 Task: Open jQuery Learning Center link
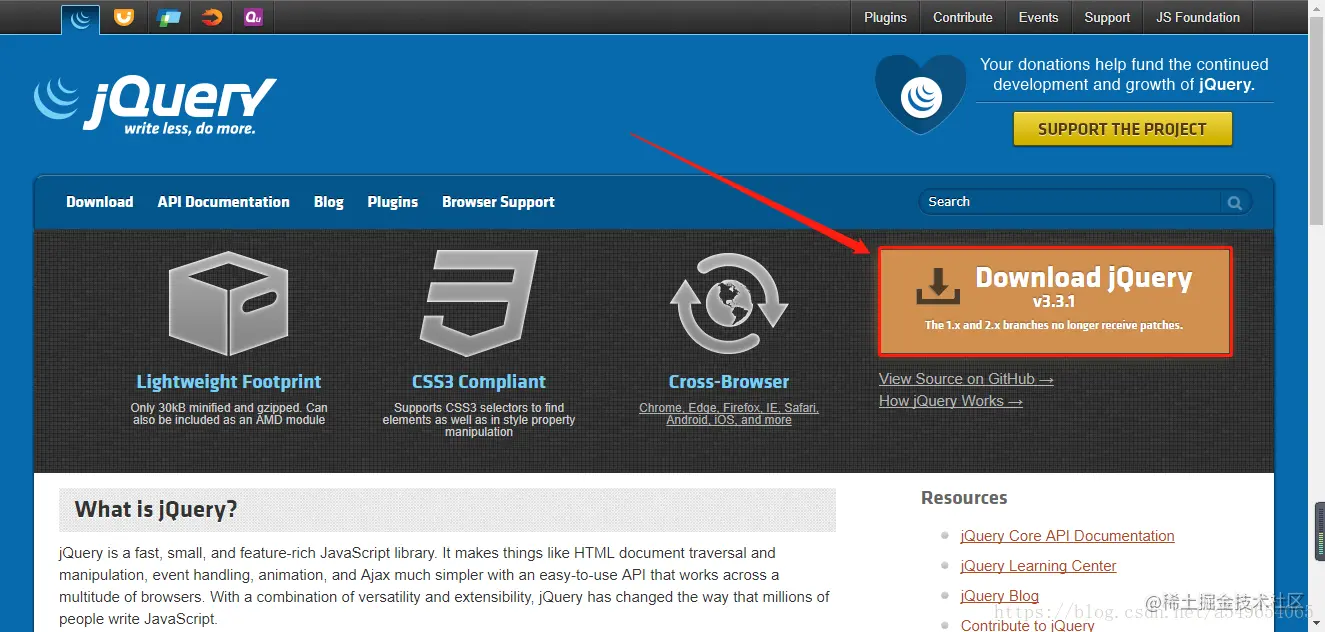click(1038, 566)
